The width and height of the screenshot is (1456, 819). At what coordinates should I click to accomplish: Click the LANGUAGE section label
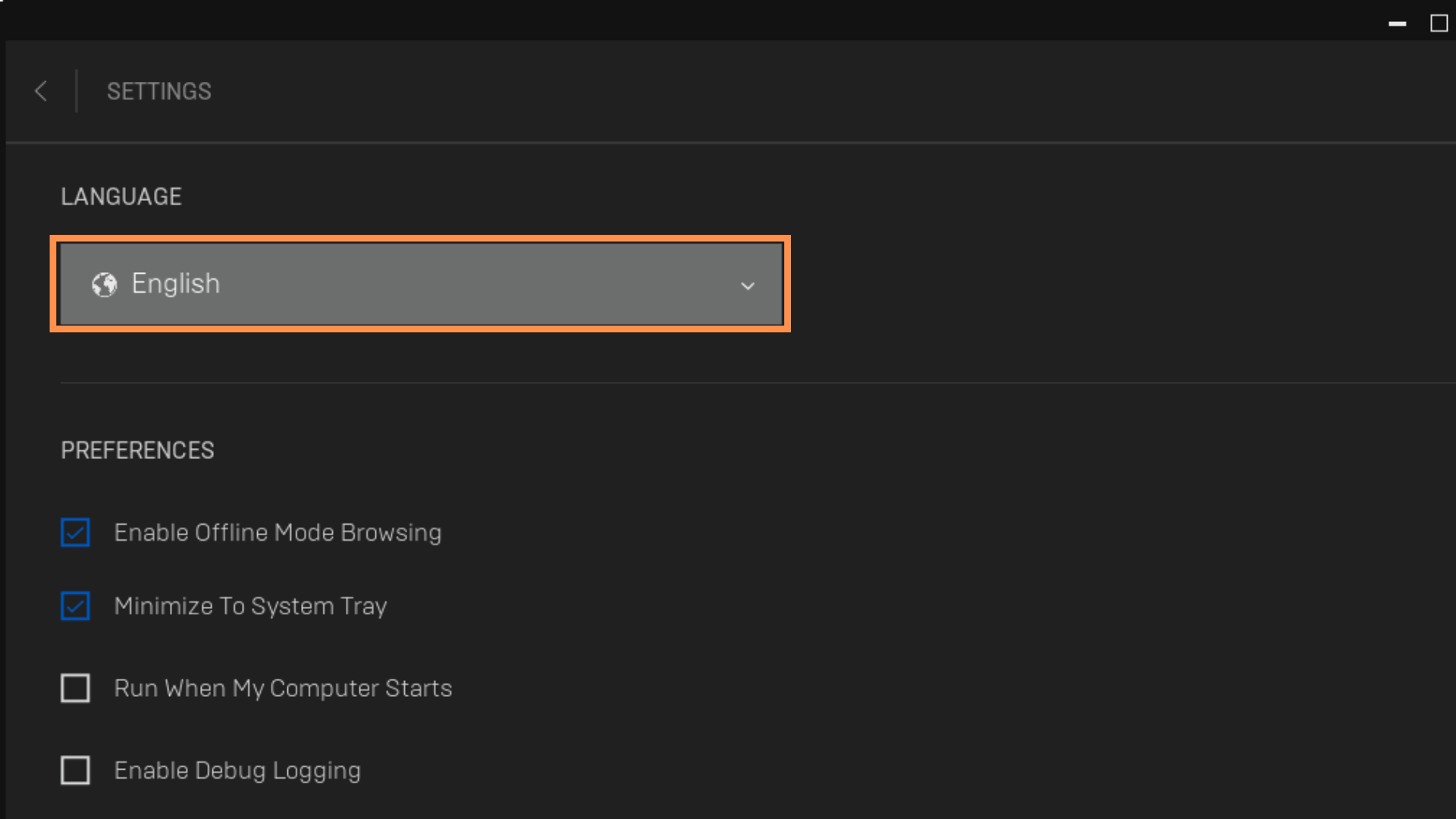coord(120,196)
